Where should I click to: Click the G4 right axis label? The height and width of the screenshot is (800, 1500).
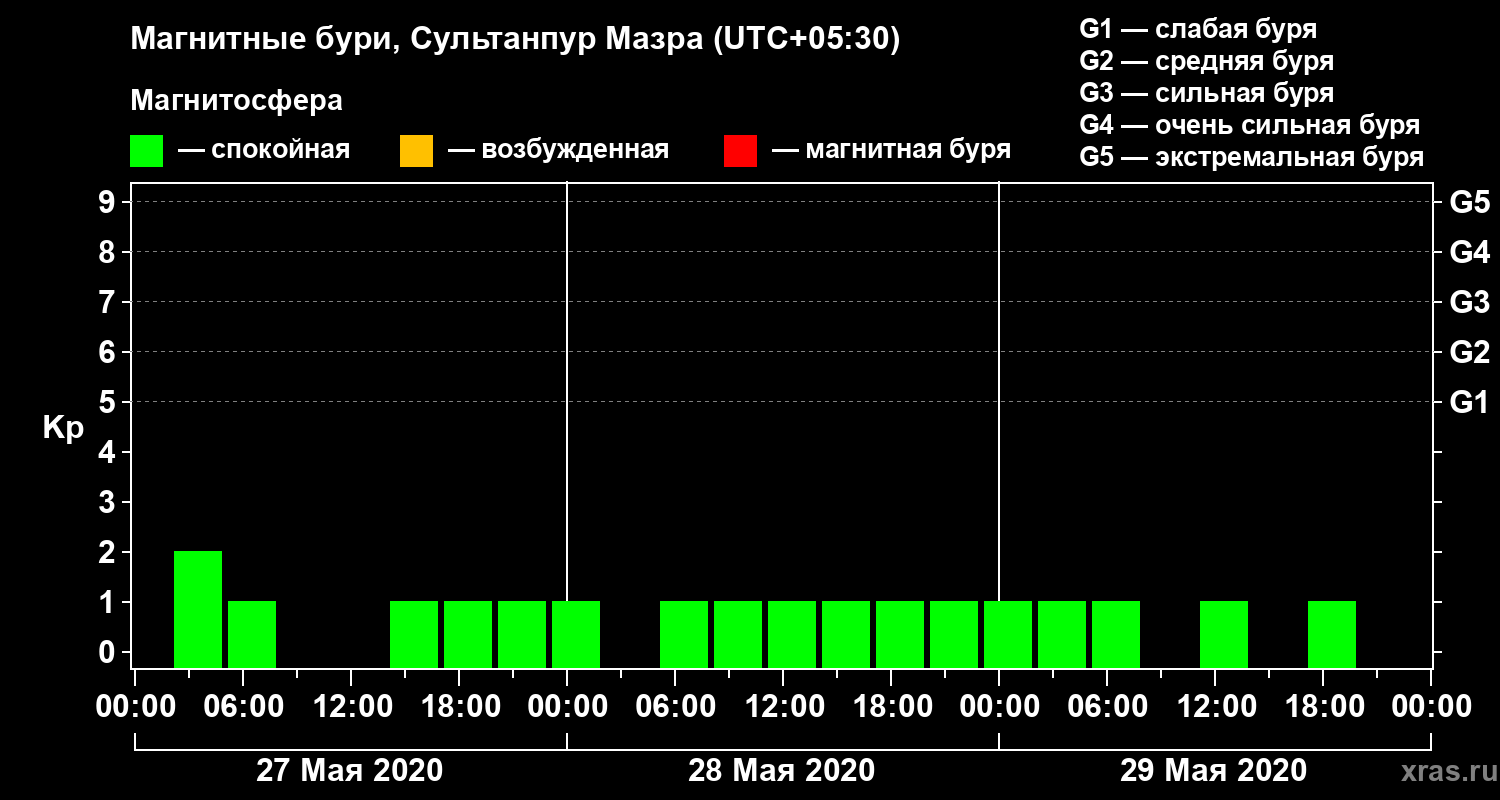coord(1470,252)
